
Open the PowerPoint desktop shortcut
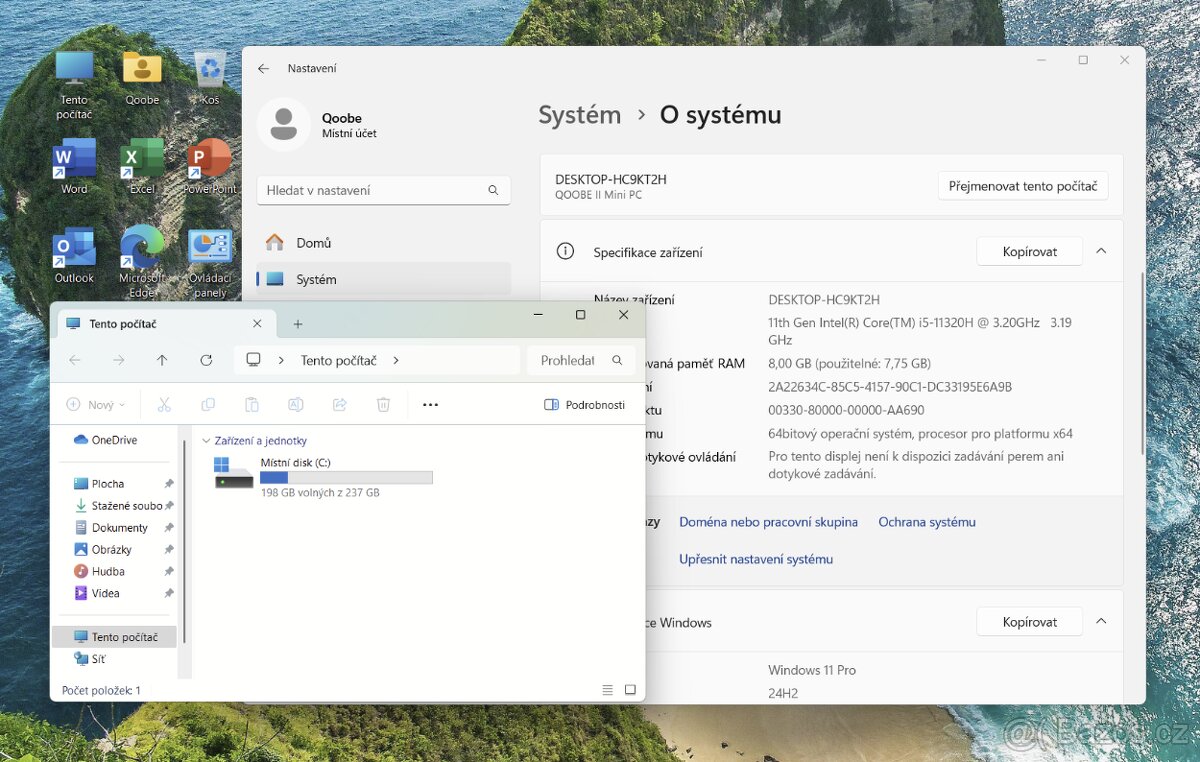(x=210, y=160)
